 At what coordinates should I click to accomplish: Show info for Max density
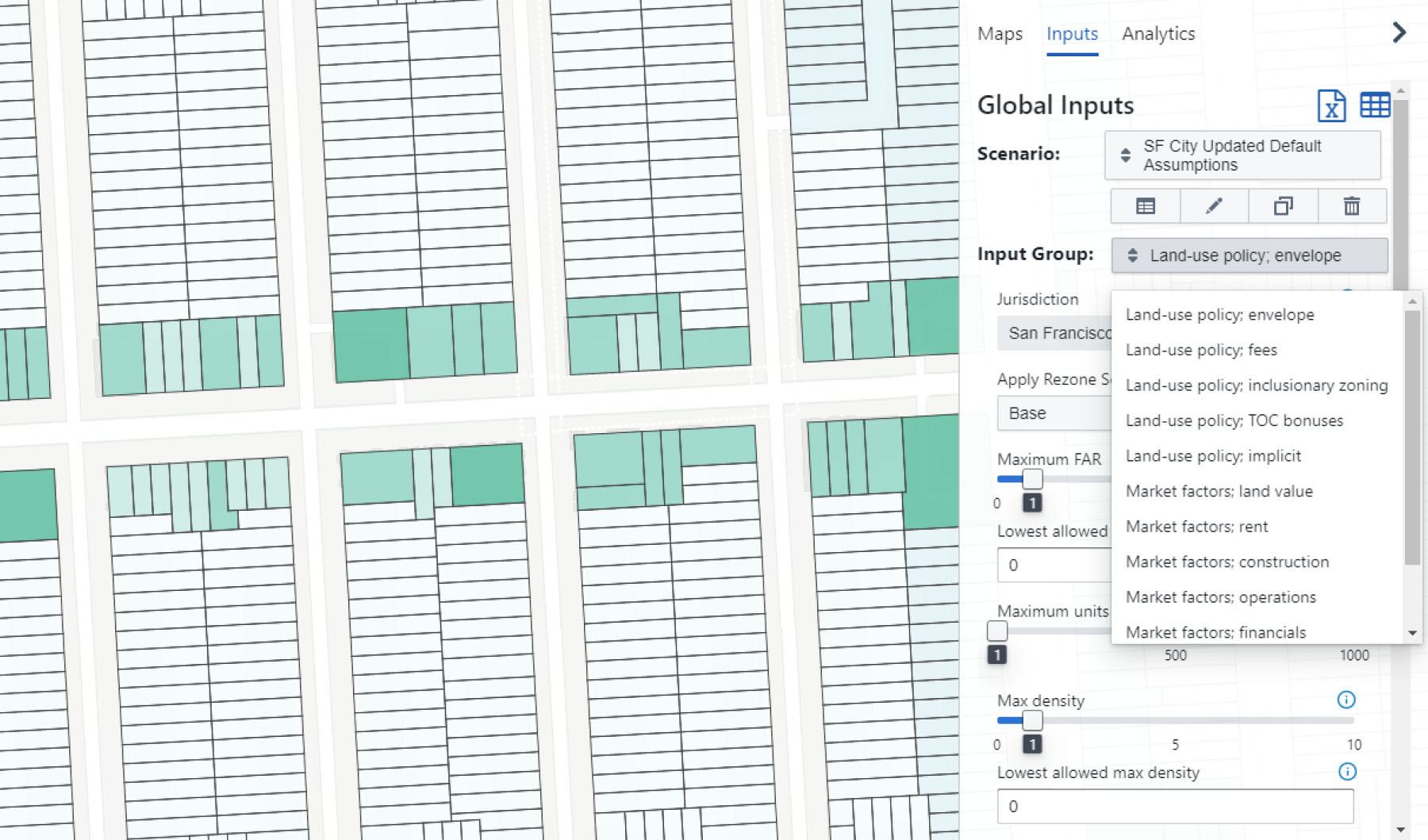[1346, 700]
